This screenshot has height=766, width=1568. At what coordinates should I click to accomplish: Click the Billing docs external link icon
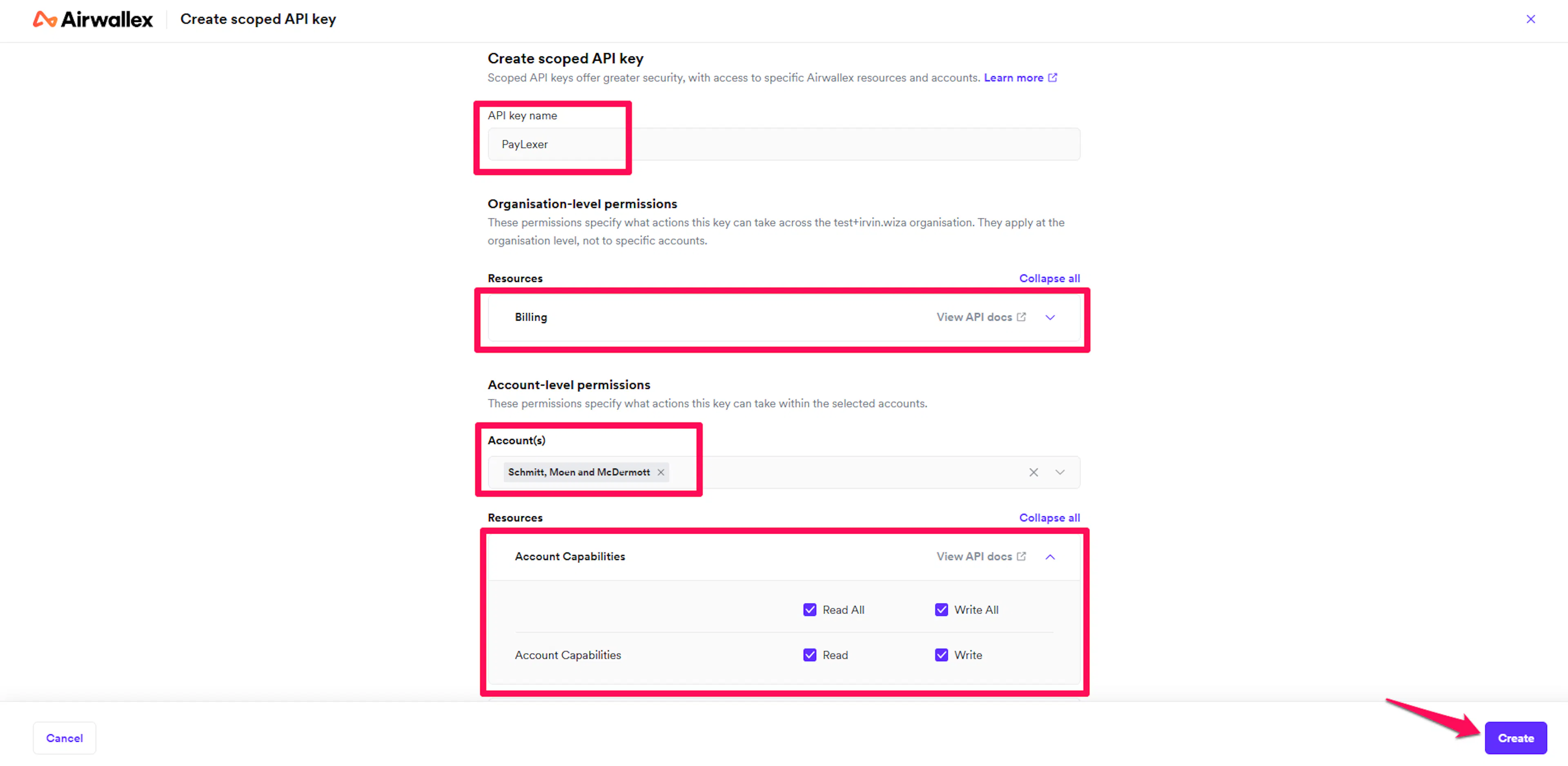(1021, 318)
